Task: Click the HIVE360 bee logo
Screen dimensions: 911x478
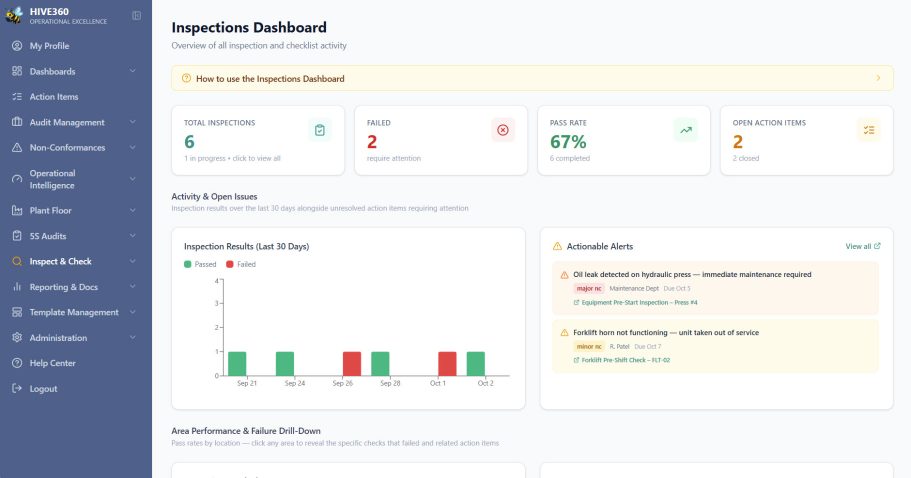Action: (x=14, y=15)
